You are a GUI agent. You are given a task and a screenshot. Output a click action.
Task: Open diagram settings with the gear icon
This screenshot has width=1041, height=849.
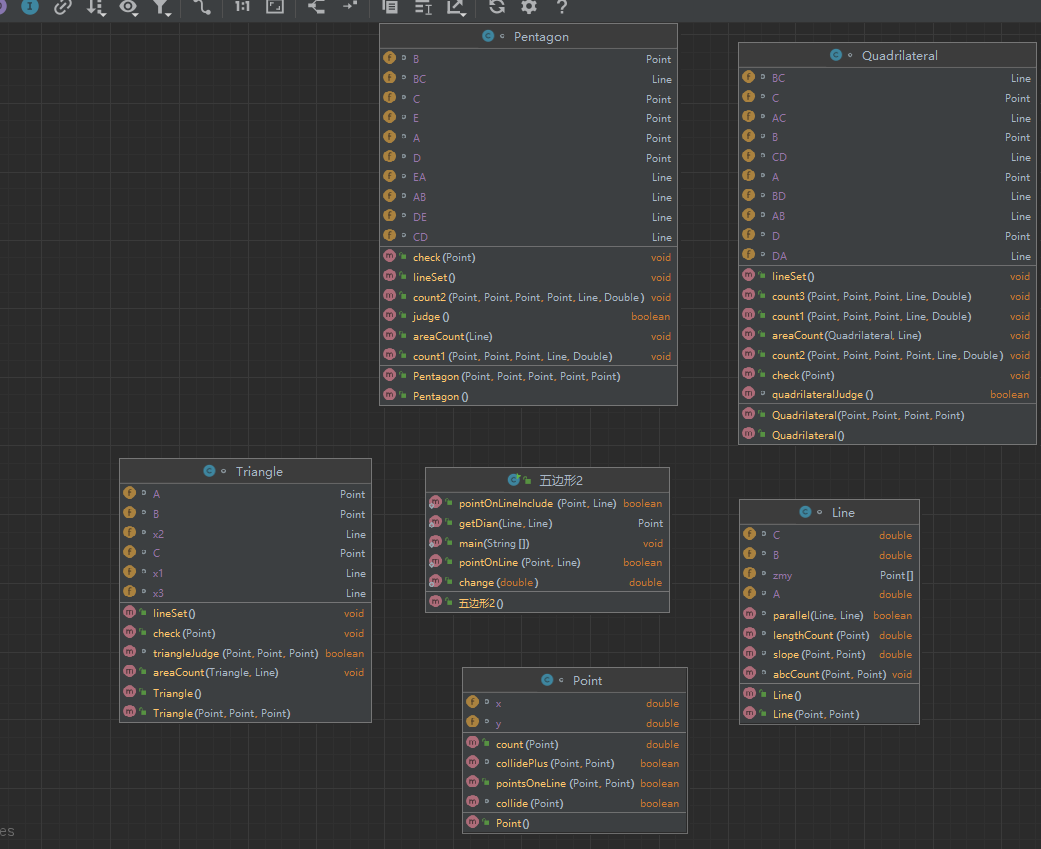[x=528, y=7]
